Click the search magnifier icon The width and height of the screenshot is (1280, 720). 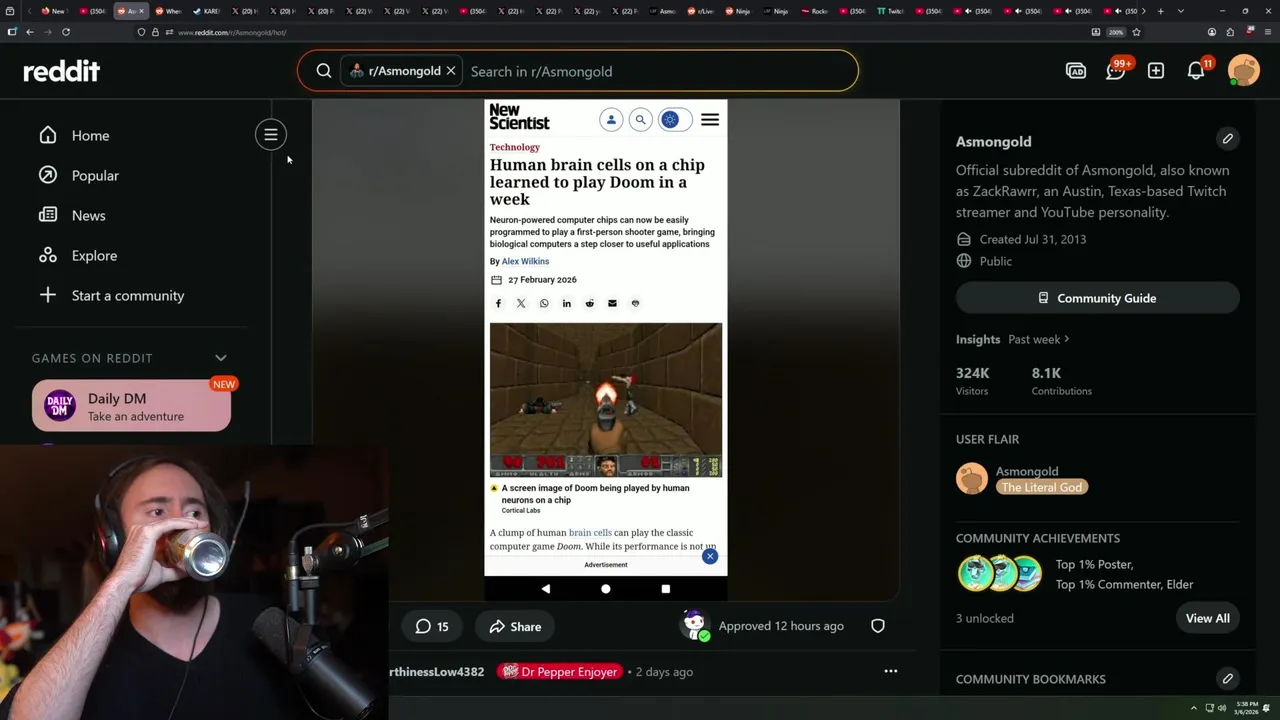click(324, 71)
